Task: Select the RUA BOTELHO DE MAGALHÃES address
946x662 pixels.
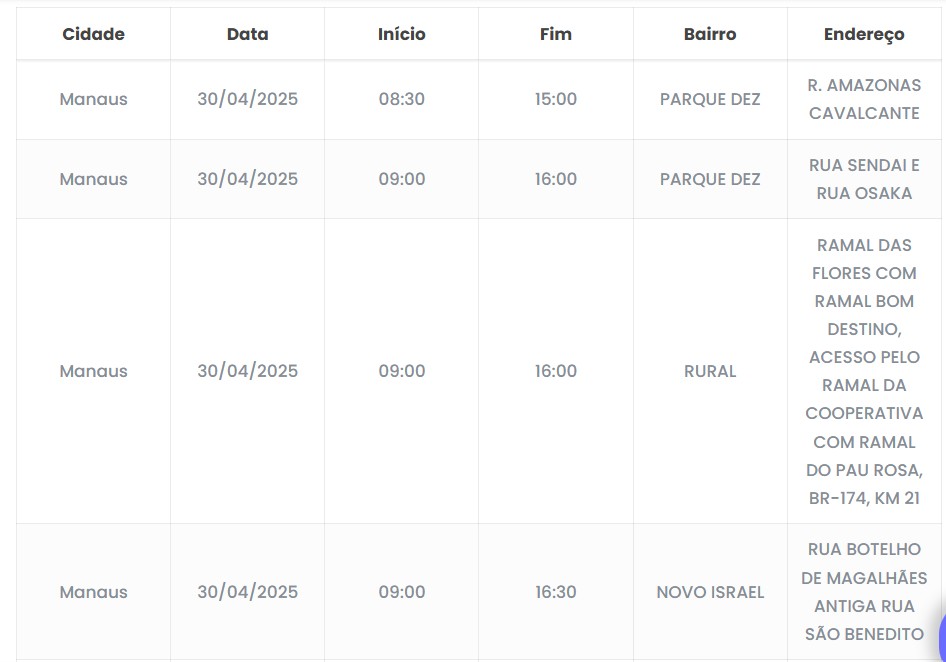Action: coord(864,592)
